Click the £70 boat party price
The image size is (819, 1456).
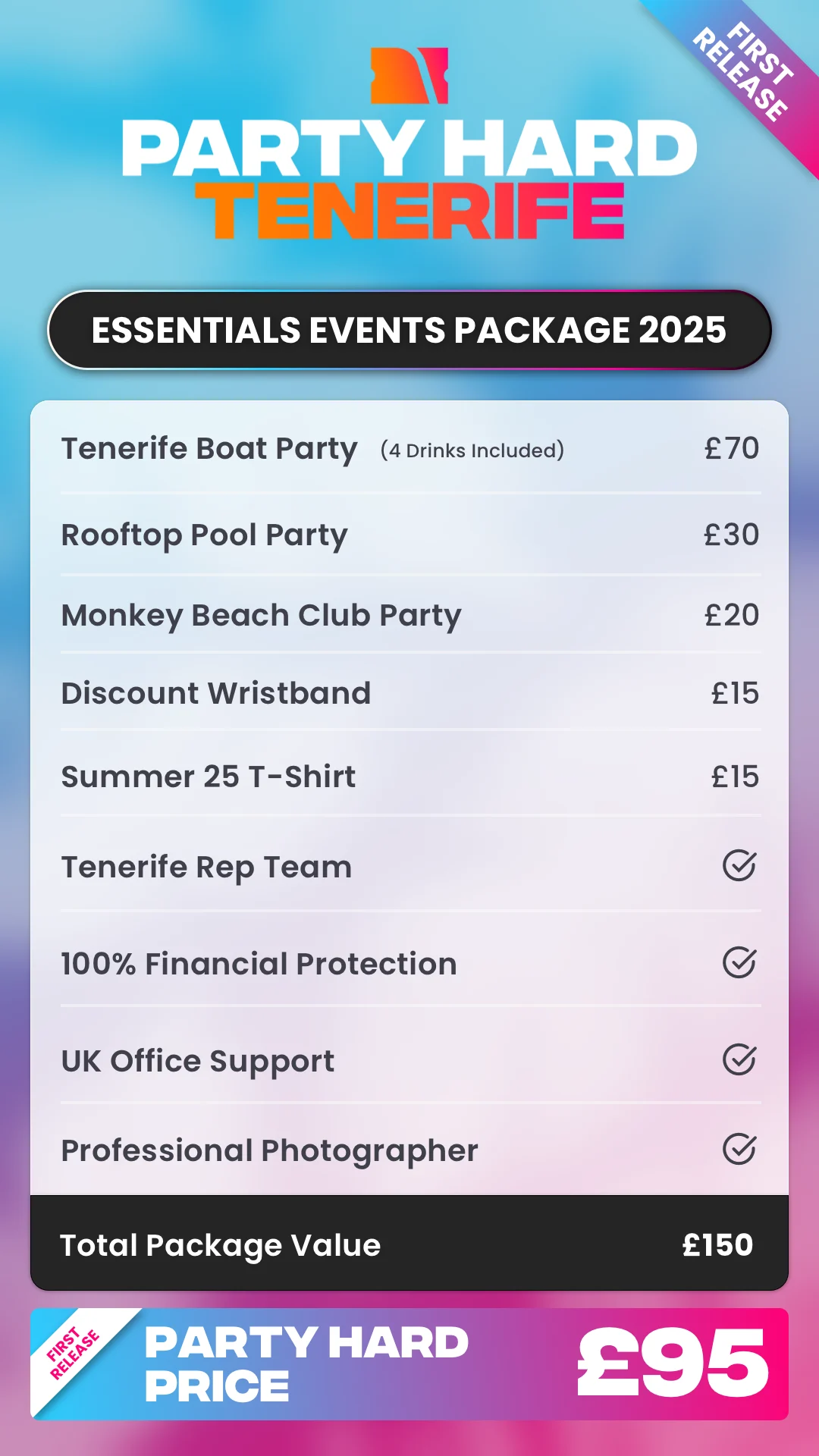tap(731, 449)
